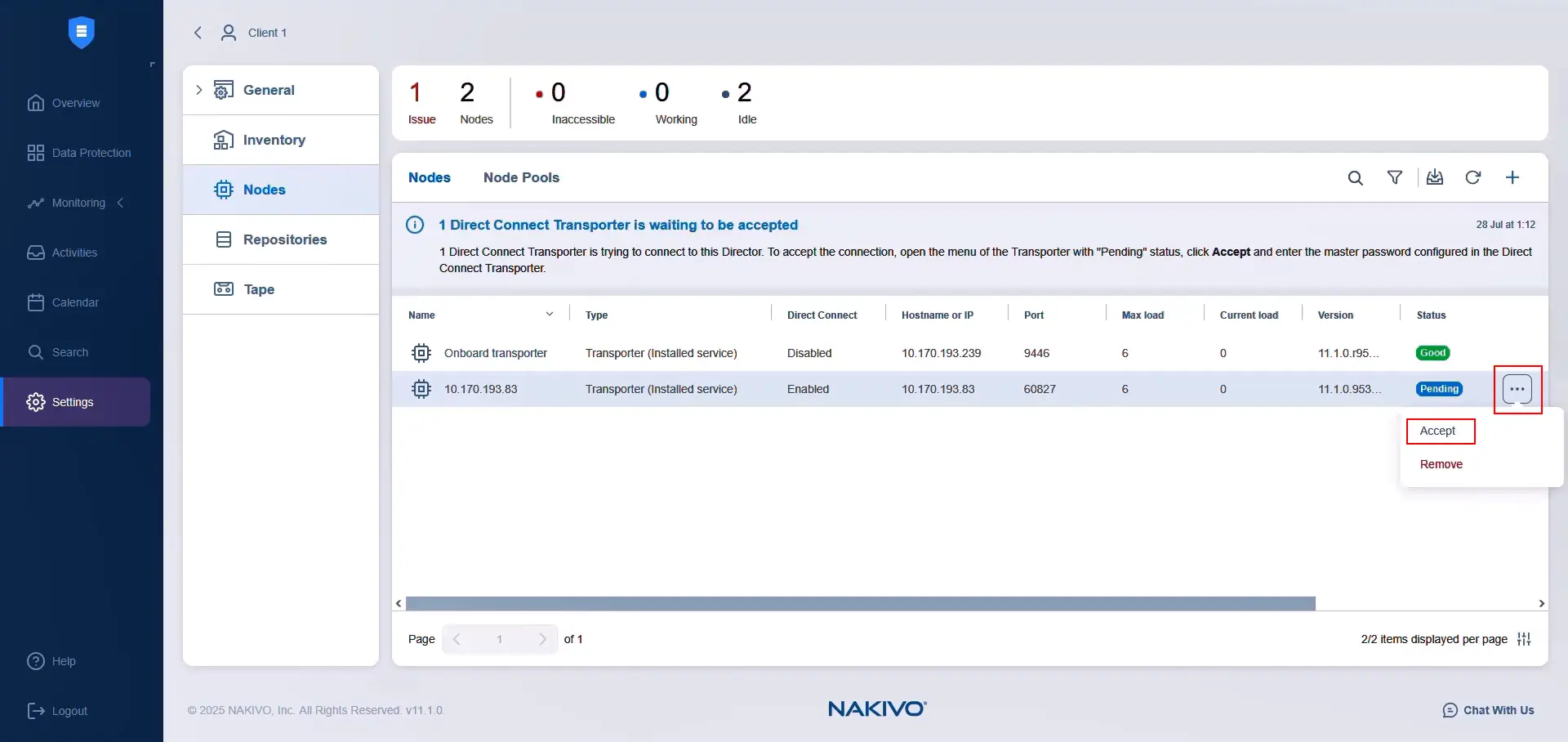Click the Status column header
1568x742 pixels.
pos(1431,315)
